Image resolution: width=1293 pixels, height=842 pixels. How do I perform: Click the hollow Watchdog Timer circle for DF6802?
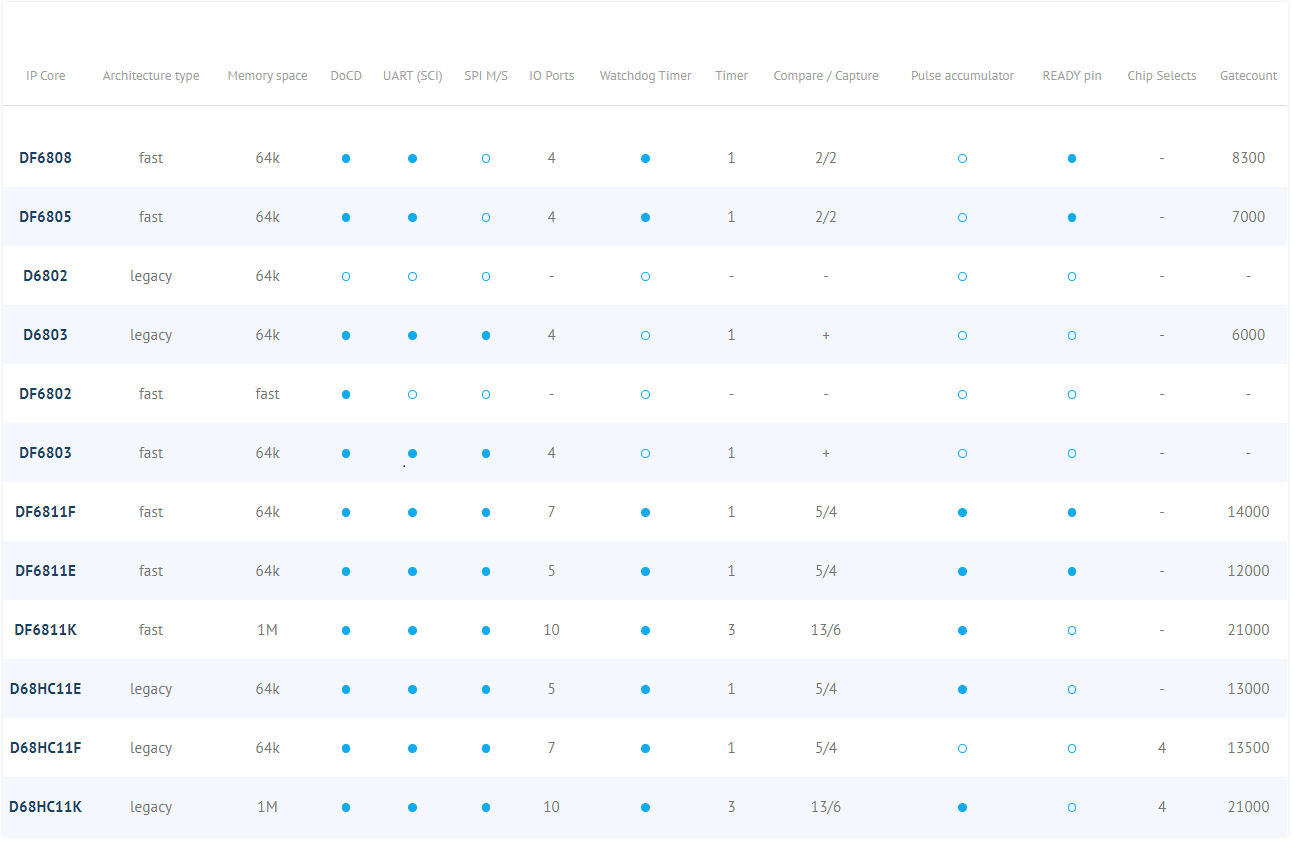click(x=645, y=394)
